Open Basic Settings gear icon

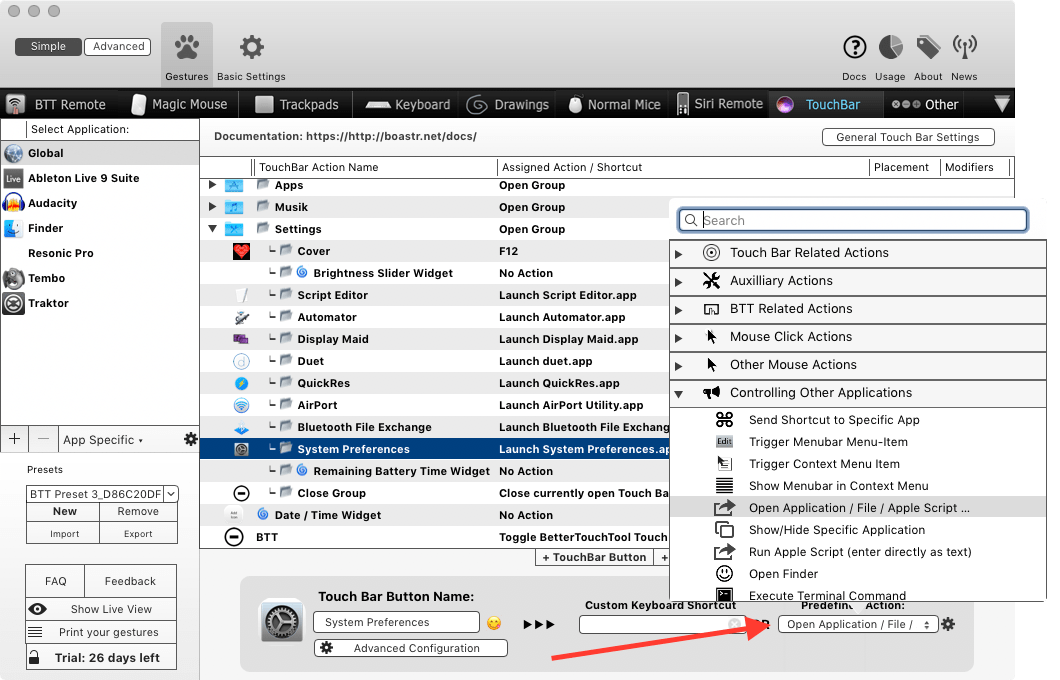point(251,48)
